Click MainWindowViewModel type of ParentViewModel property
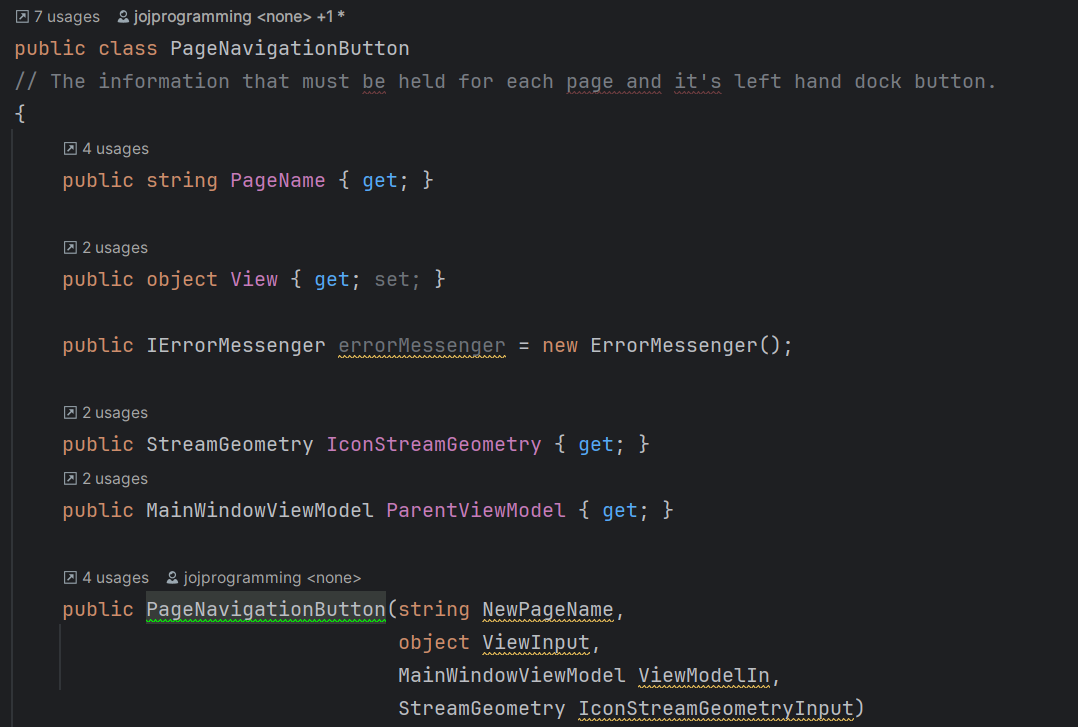This screenshot has height=727, width=1078. tap(260, 511)
